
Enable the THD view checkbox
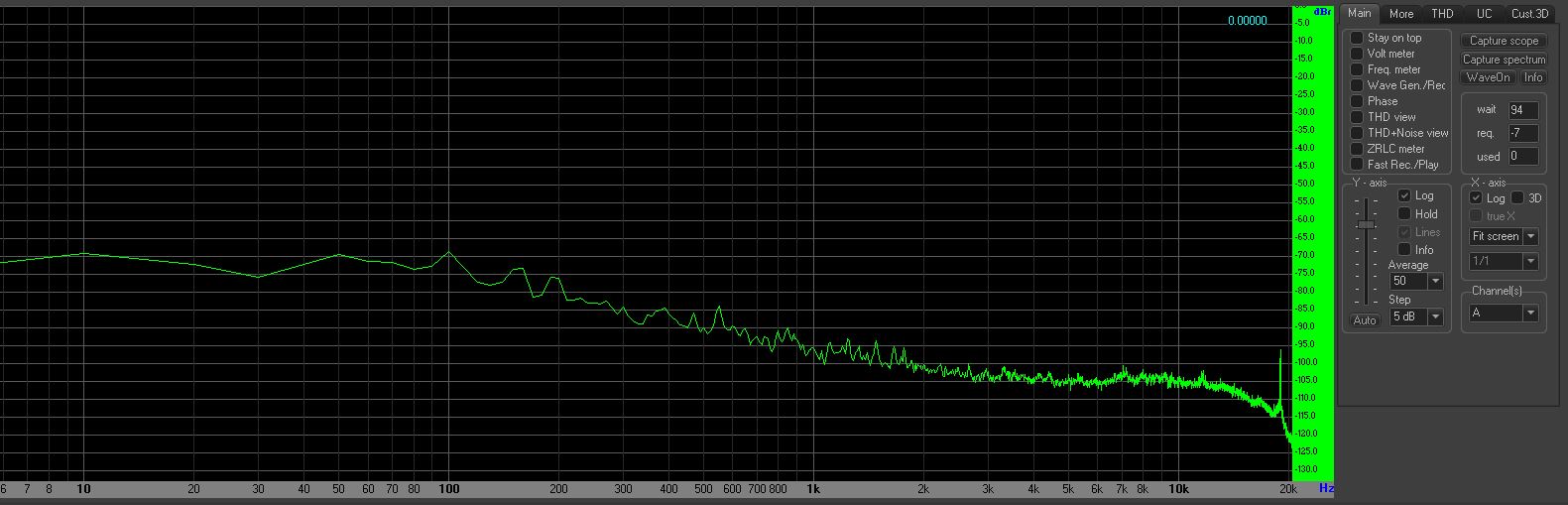(x=1357, y=117)
